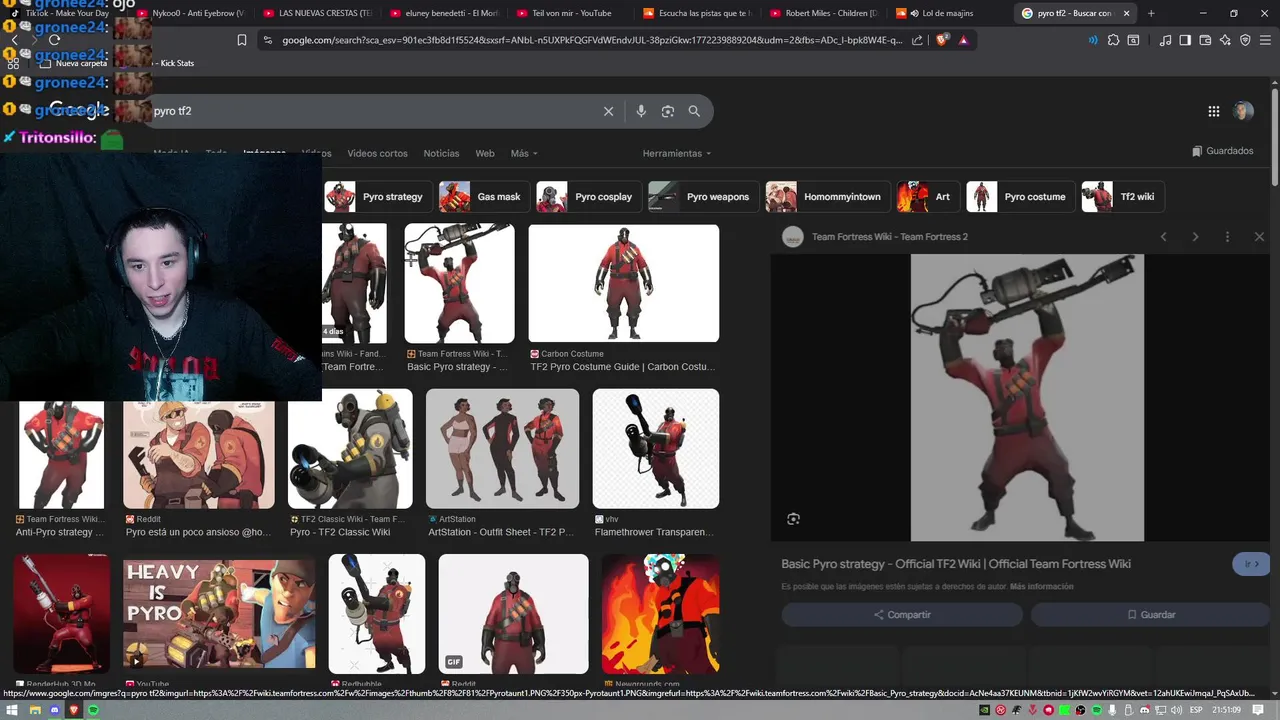Click the share icon in the address bar
The height and width of the screenshot is (720, 1280).
click(917, 40)
